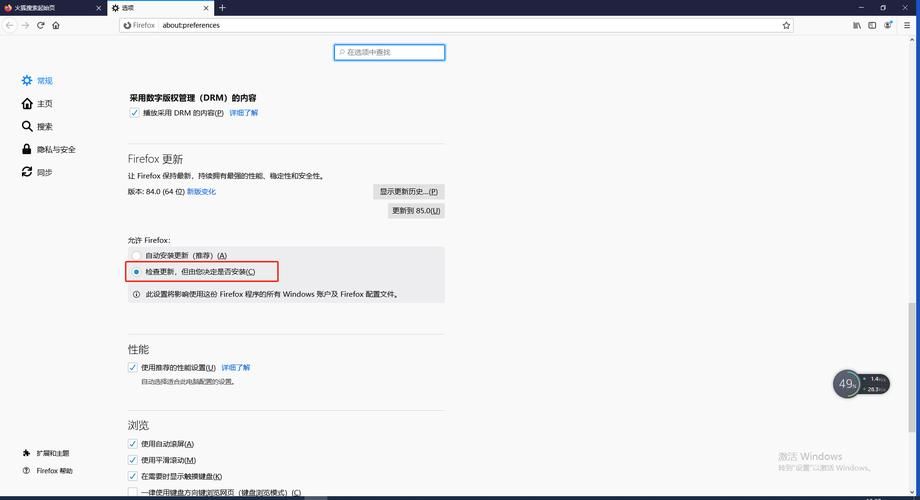The width and height of the screenshot is (920, 500).
Task: Toggle 播放采用 DRM 的内容 checkbox
Action: (134, 113)
